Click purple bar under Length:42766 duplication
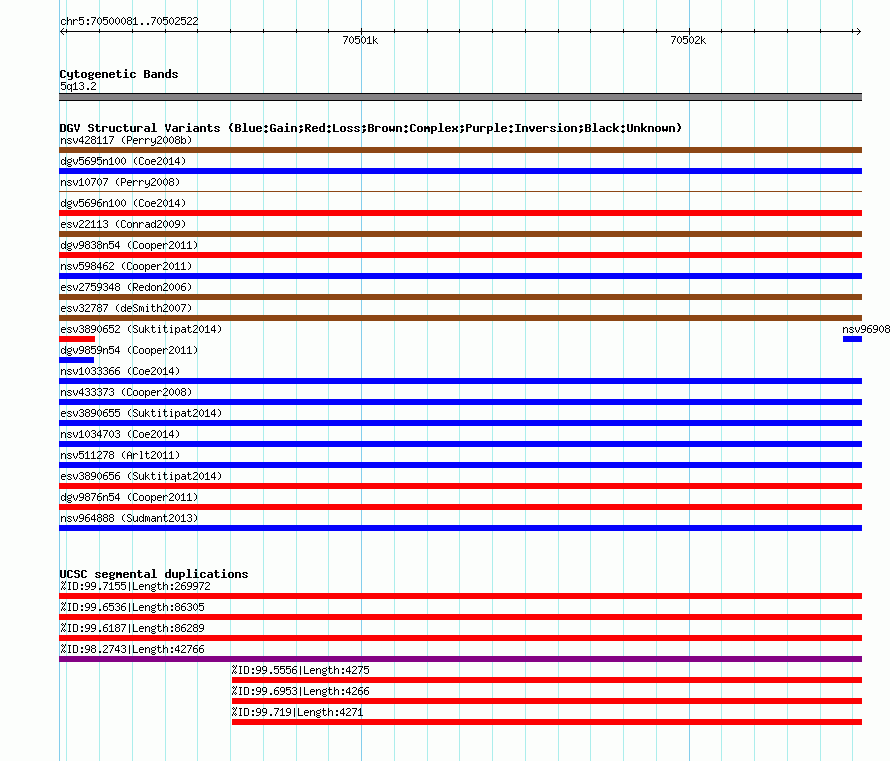 460,659
